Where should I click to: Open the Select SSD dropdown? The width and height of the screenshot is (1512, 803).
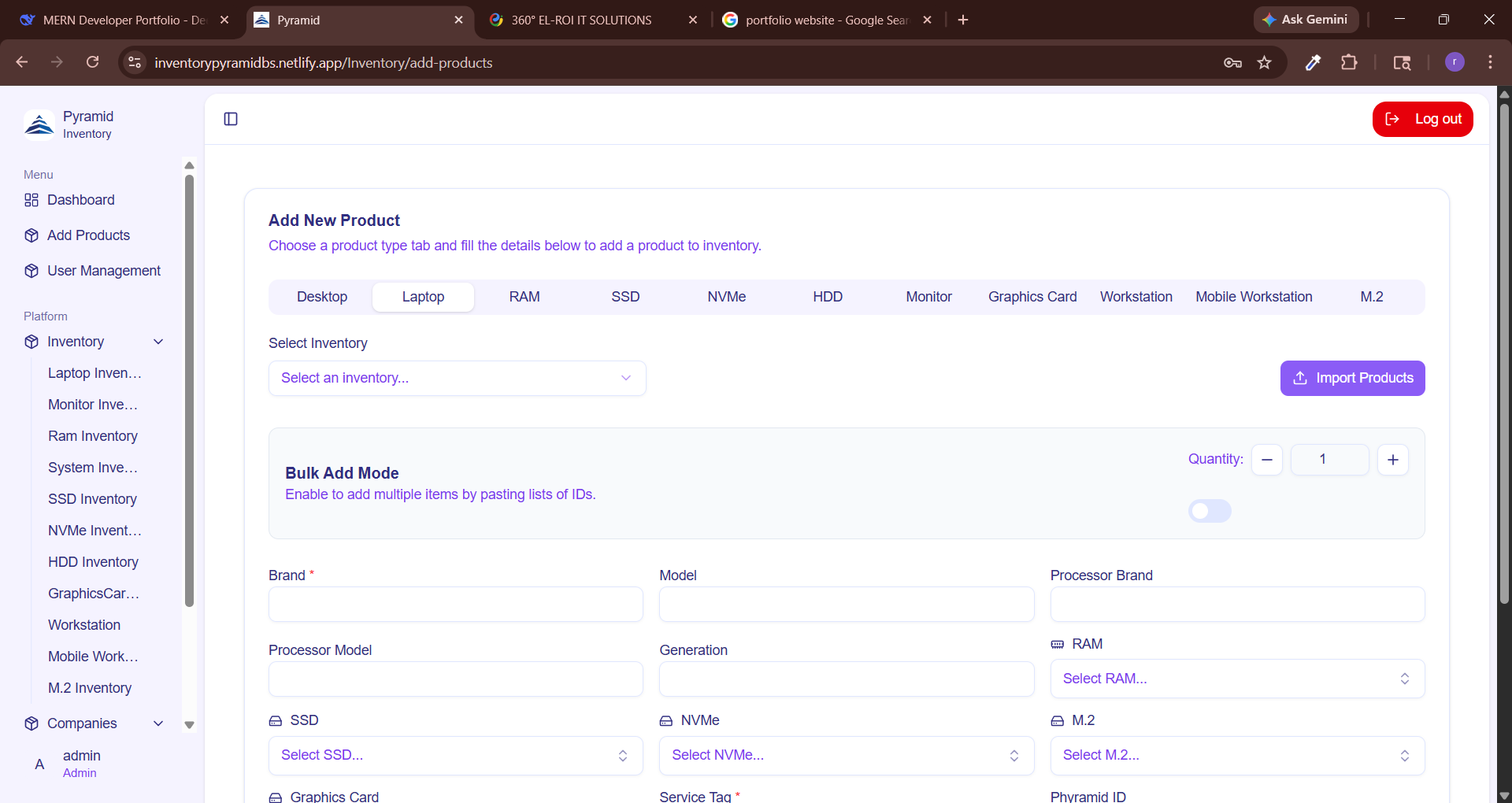click(456, 756)
